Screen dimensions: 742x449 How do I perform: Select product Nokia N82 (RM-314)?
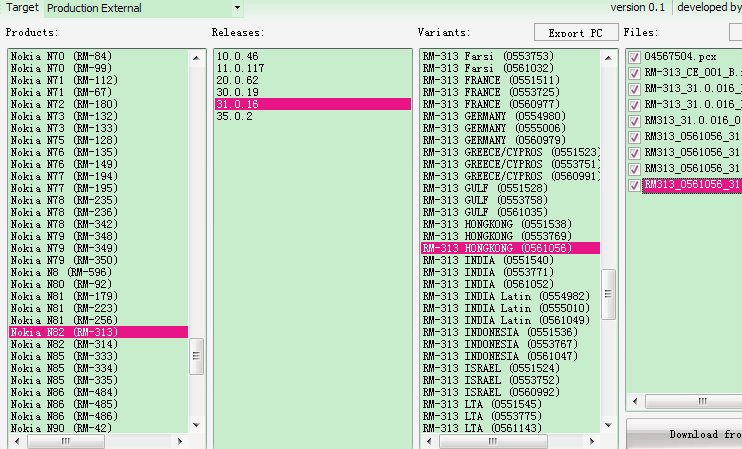click(x=98, y=344)
